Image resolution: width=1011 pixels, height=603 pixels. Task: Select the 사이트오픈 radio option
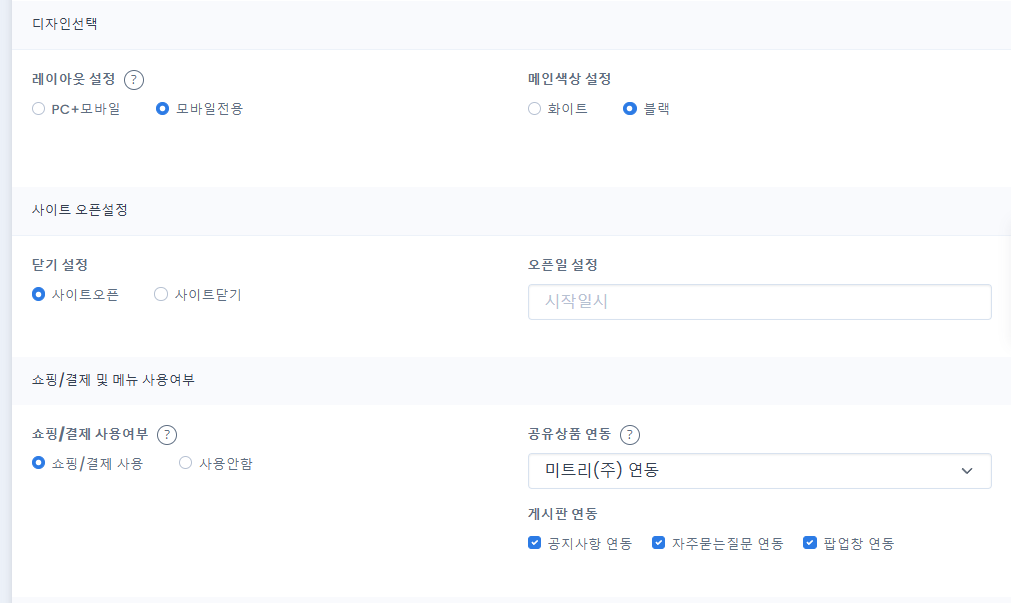pos(39,295)
